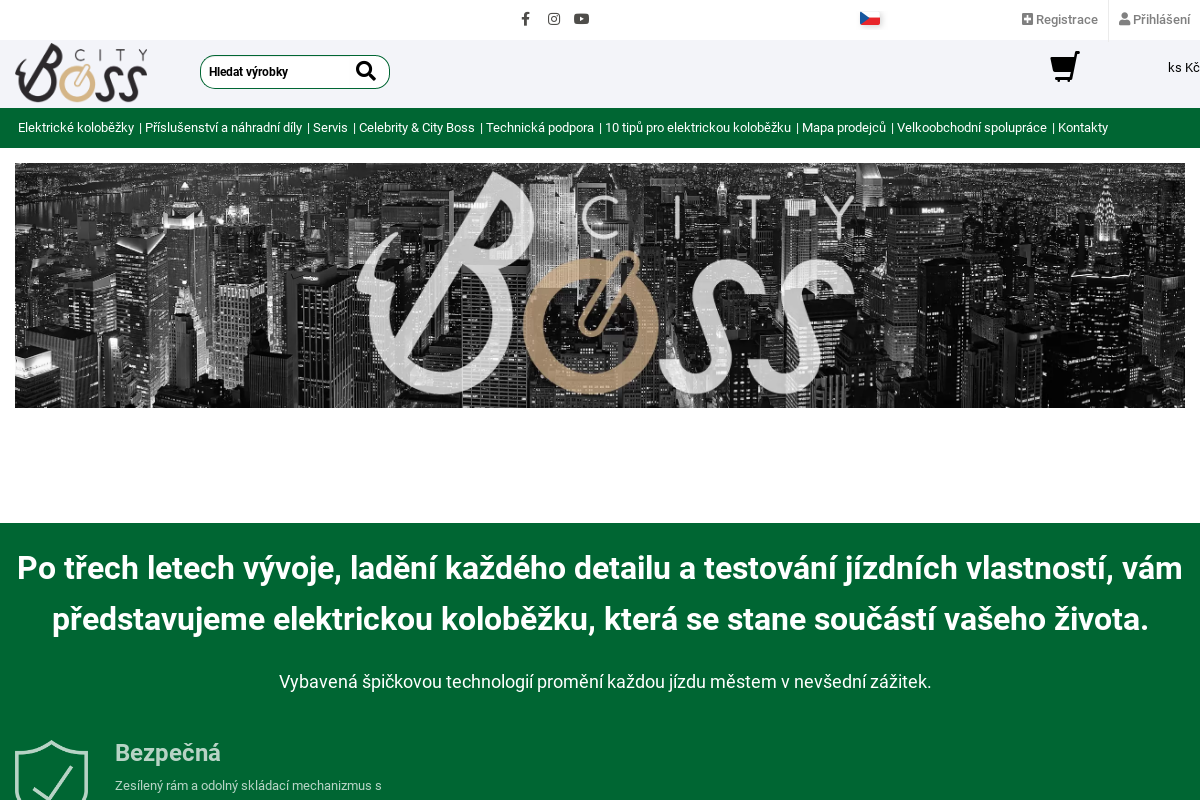Open Celebrity & City Boss menu item
1200x800 pixels.
[417, 128]
